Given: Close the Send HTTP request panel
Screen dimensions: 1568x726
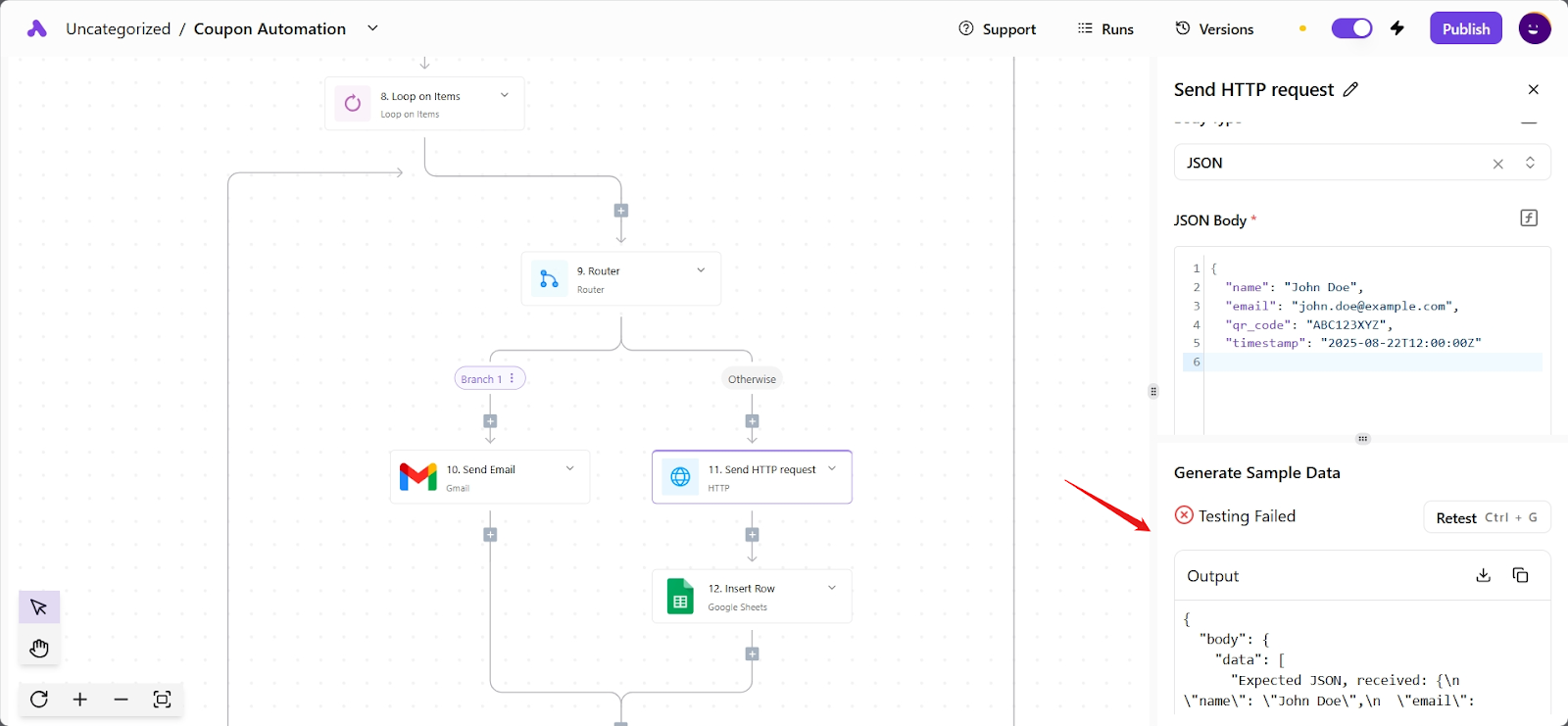Looking at the screenshot, I should tap(1534, 89).
